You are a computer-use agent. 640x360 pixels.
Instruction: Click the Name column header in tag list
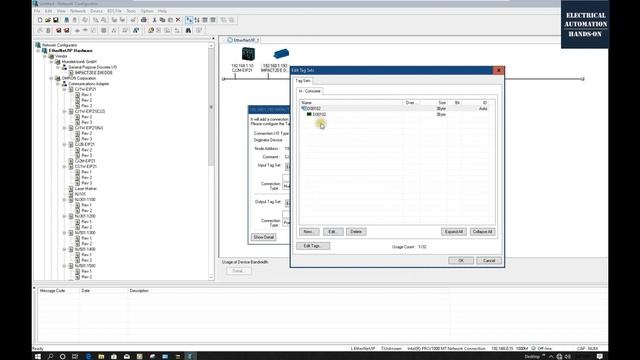point(351,102)
